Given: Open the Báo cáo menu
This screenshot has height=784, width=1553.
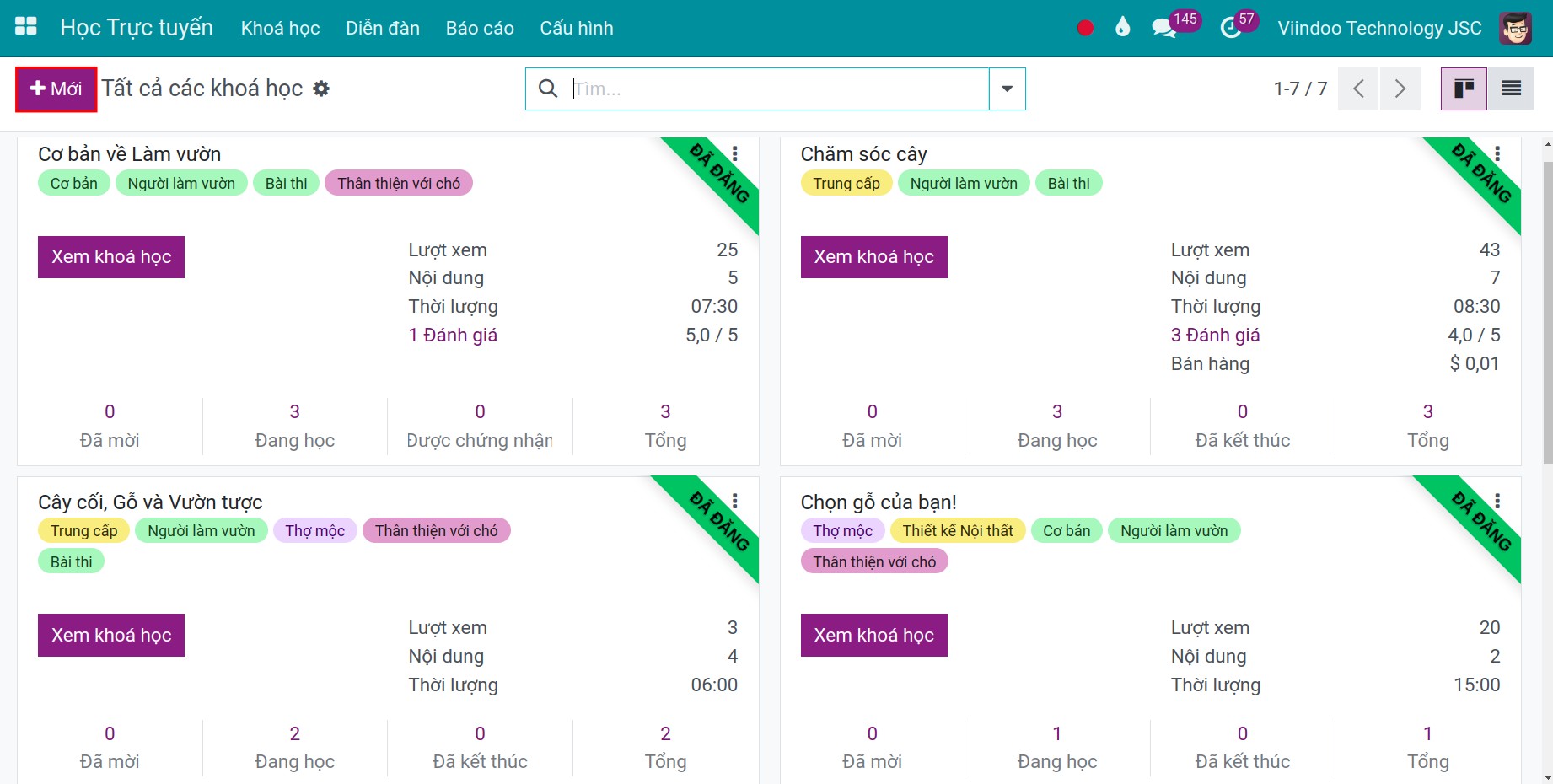Looking at the screenshot, I should click(x=480, y=28).
